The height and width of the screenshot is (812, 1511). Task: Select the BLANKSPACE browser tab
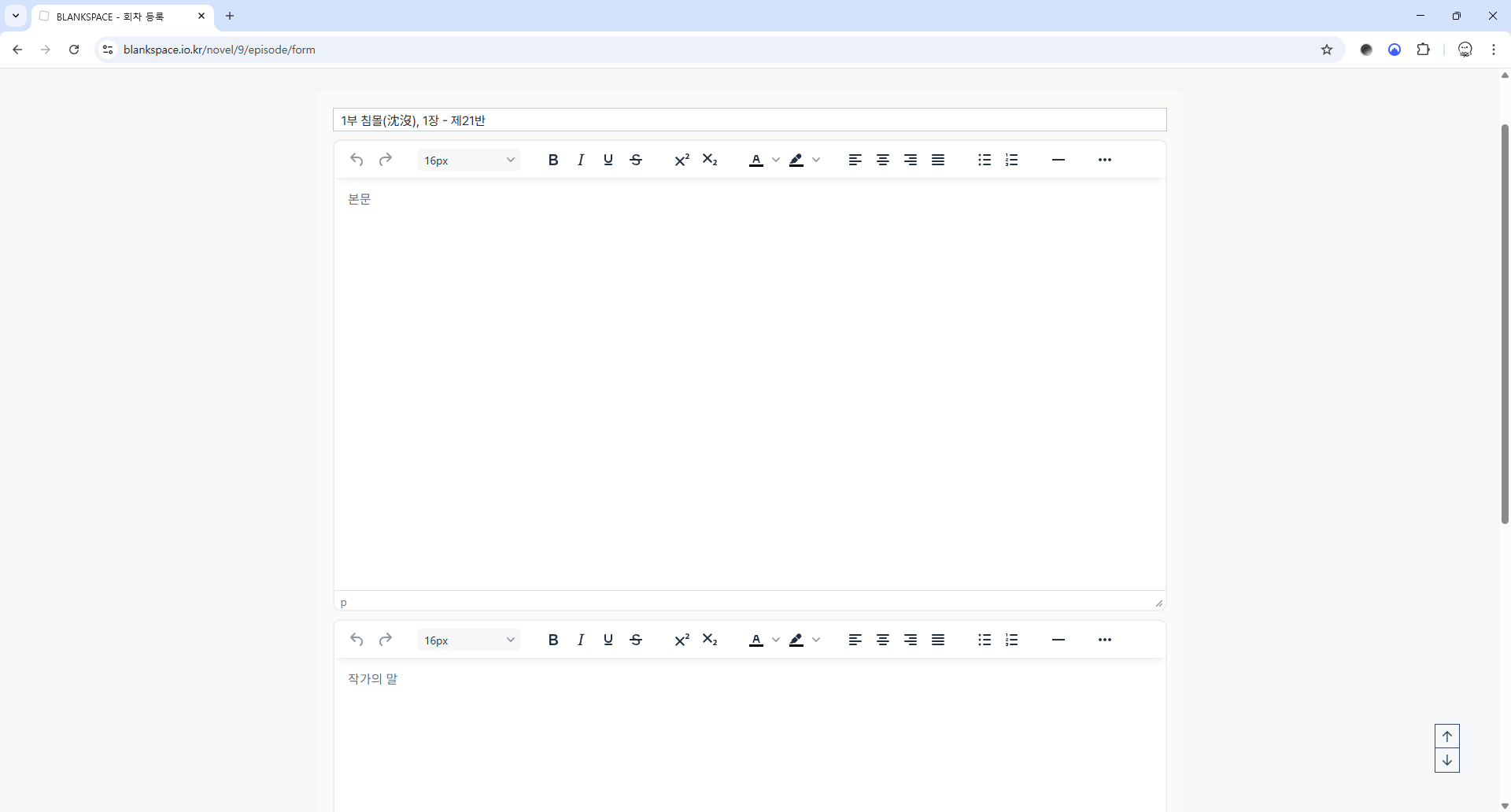118,16
